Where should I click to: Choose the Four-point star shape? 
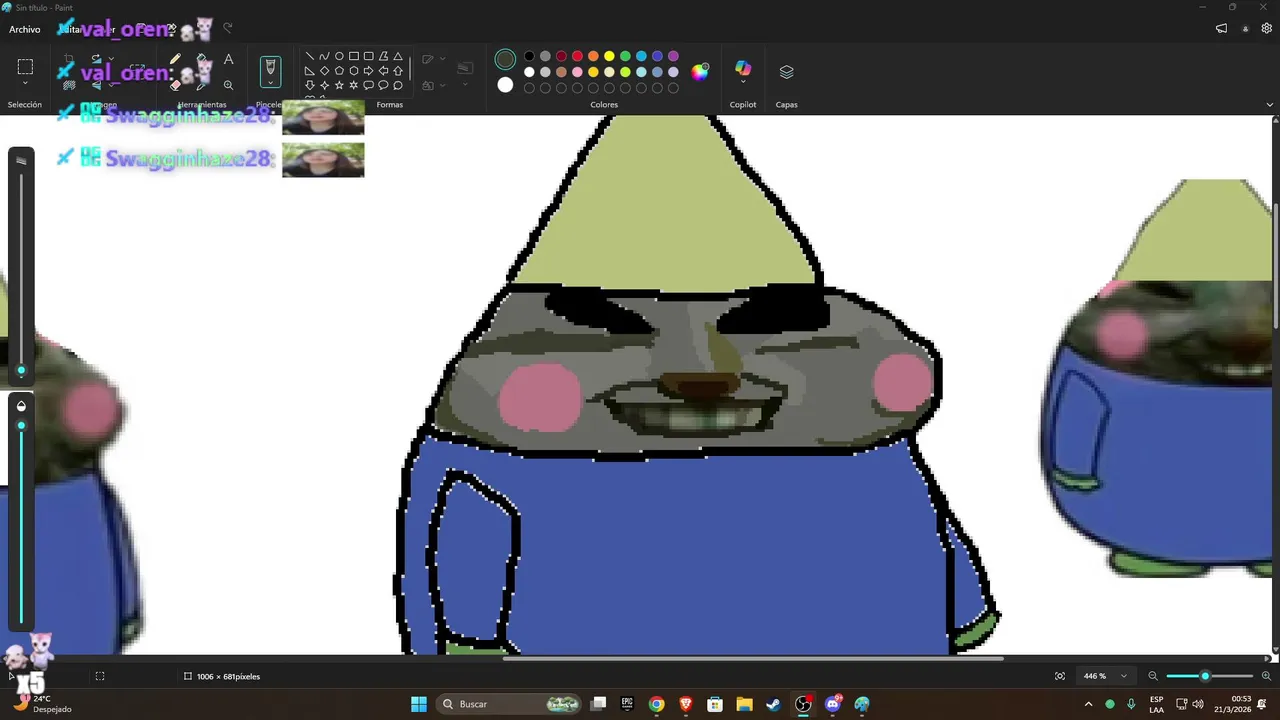pos(324,86)
